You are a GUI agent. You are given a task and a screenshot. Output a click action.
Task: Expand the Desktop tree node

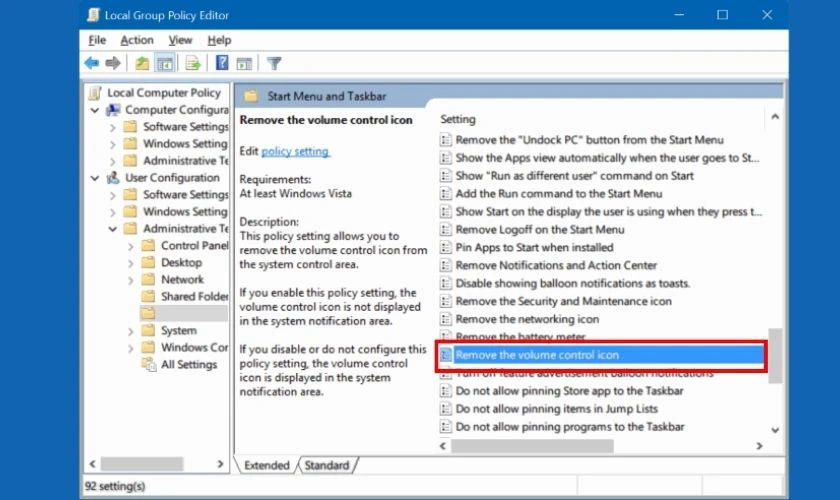point(130,263)
